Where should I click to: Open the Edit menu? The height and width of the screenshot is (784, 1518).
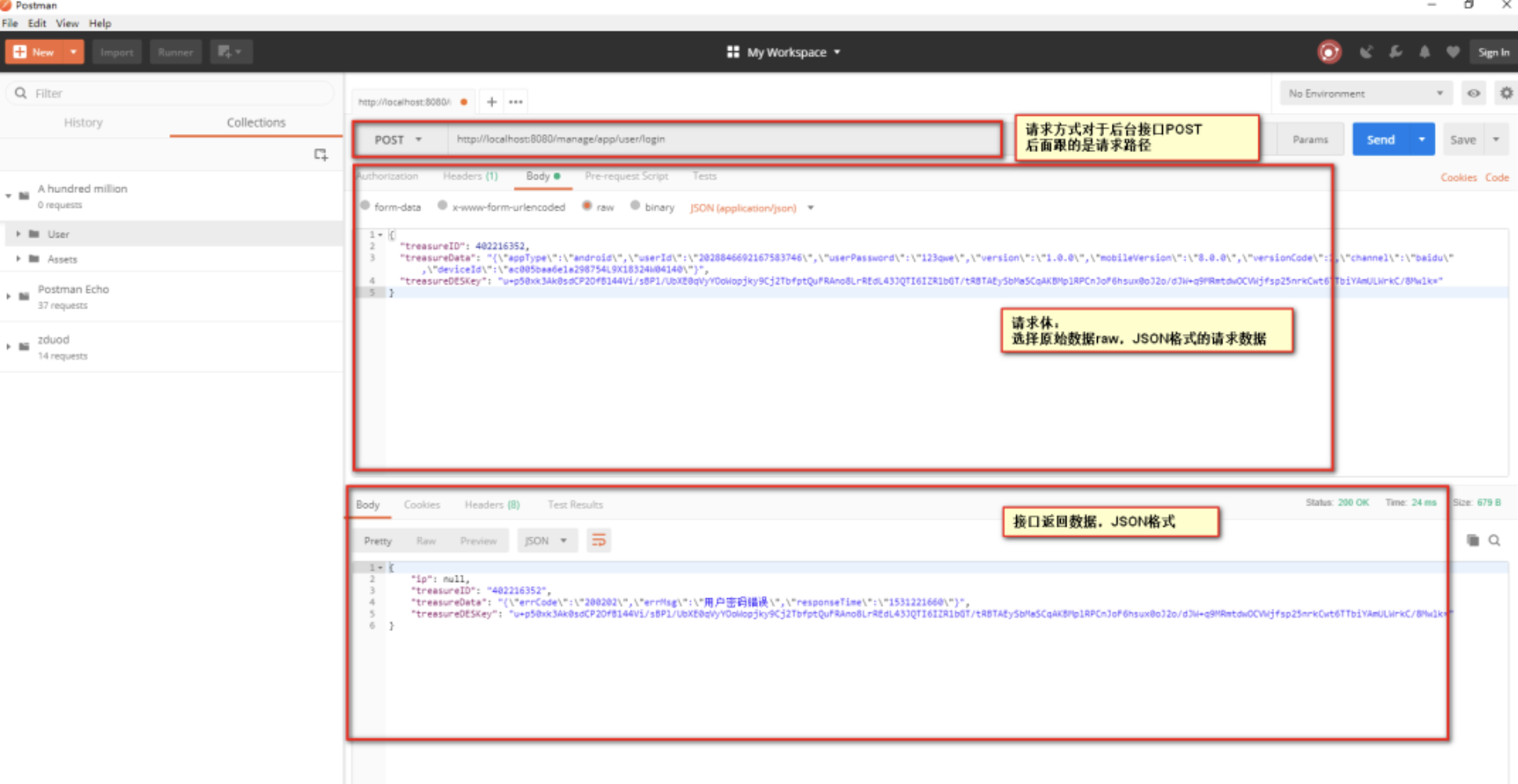37,23
